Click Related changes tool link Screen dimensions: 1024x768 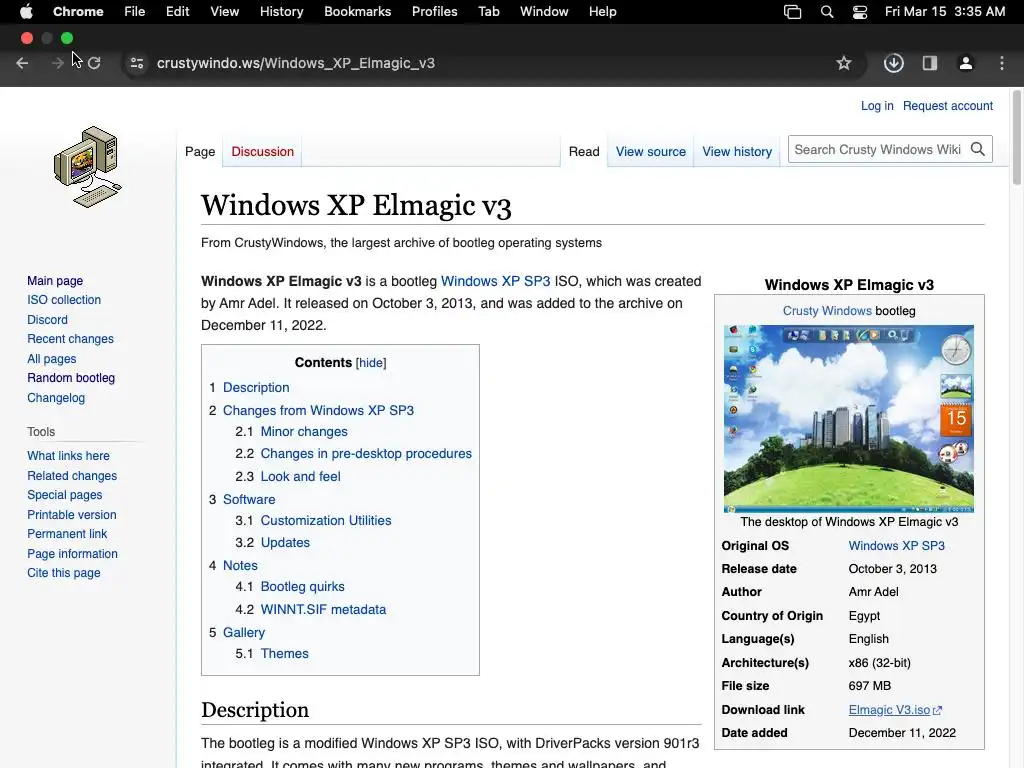(72, 476)
